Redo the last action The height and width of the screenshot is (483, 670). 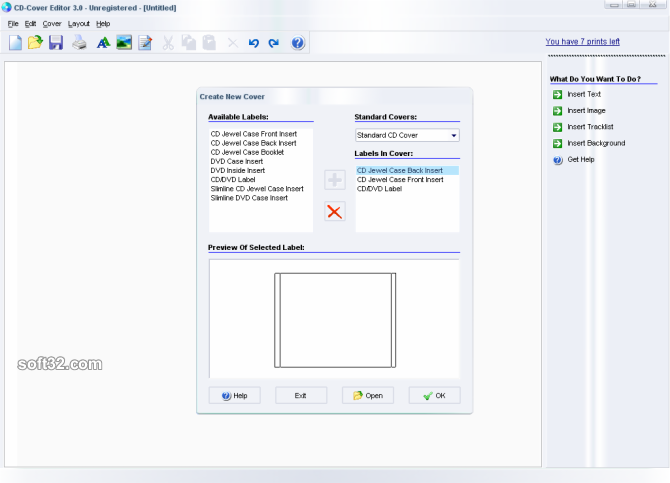click(274, 43)
